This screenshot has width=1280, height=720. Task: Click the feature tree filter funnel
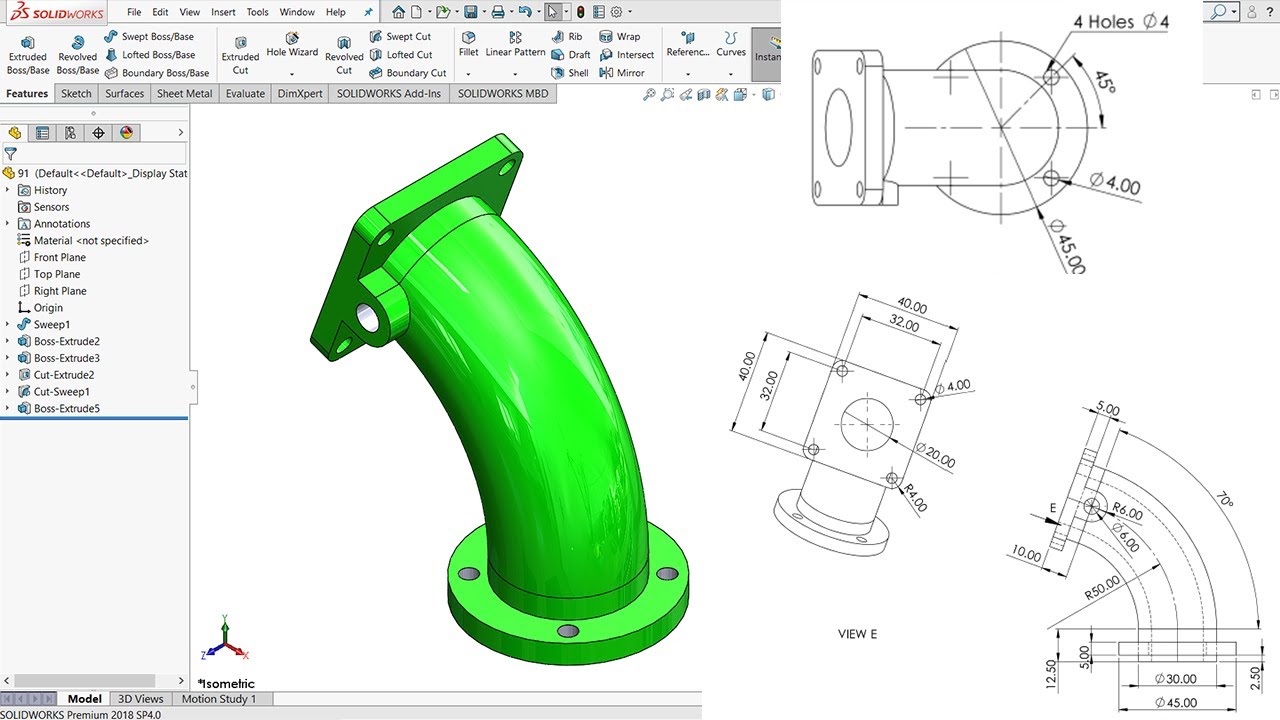[x=10, y=154]
